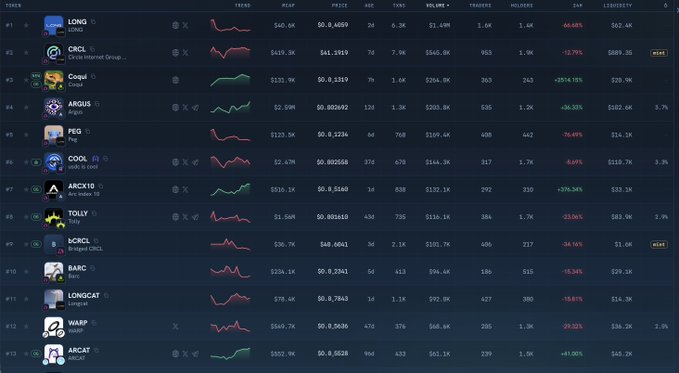Image resolution: width=679 pixels, height=373 pixels.
Task: Favorite the CRCL token with its star
Action: 26,52
